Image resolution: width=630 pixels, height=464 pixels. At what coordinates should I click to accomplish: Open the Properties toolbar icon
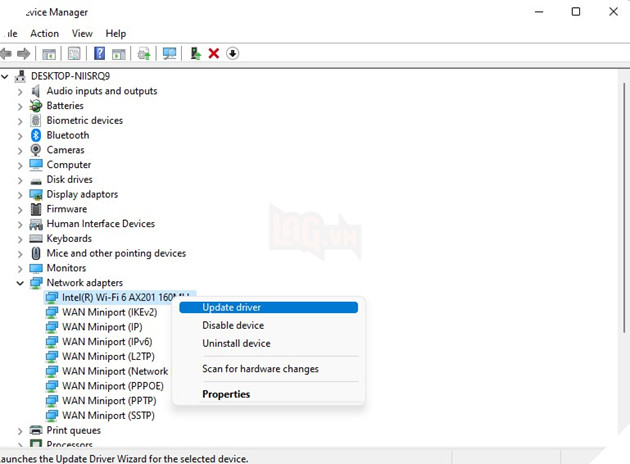(x=74, y=53)
